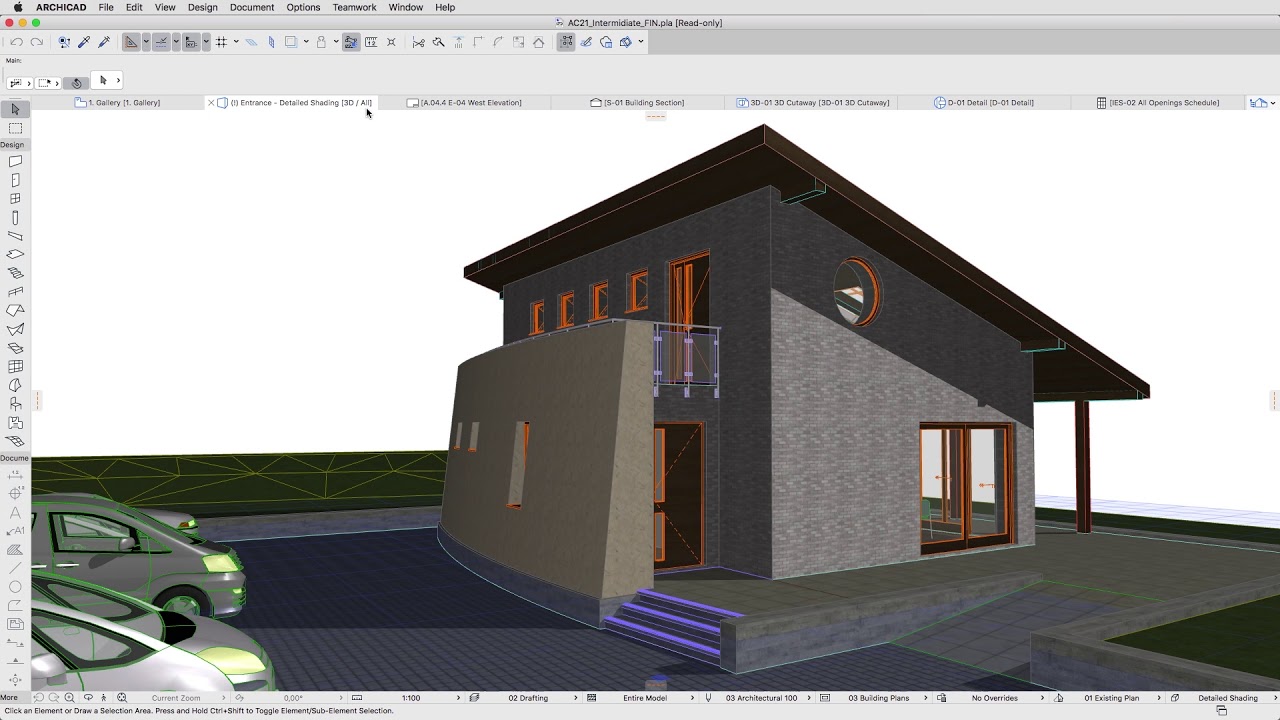
Task: Switch to IES-02 All Openings Schedule tab
Action: (x=1158, y=102)
